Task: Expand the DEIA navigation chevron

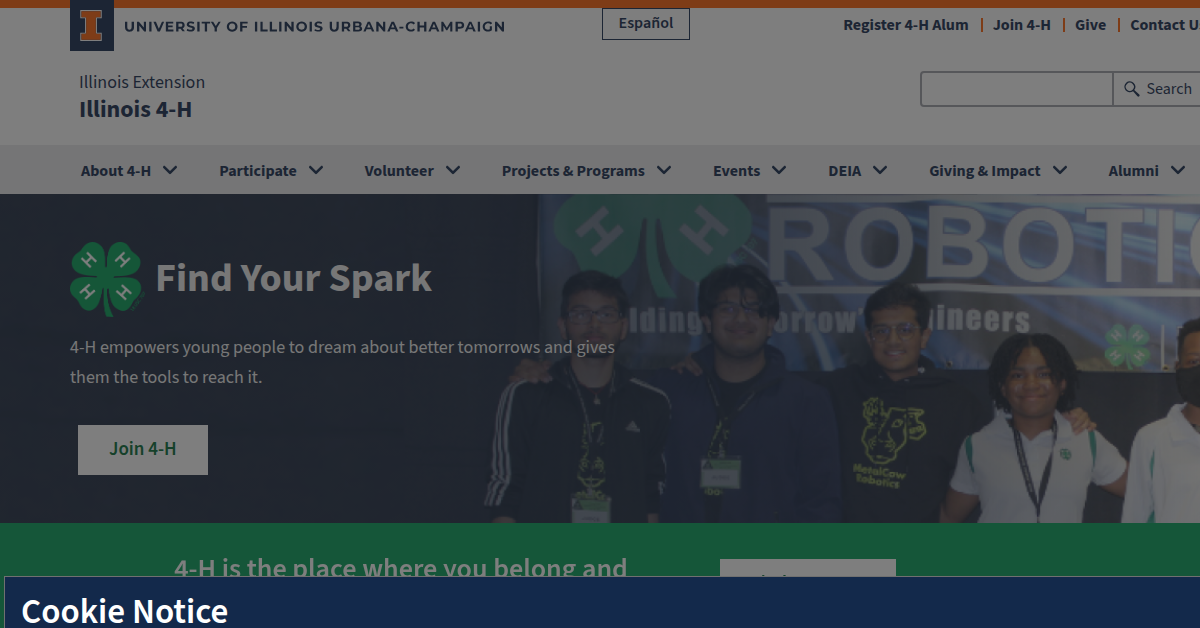Action: pyautogui.click(x=880, y=170)
